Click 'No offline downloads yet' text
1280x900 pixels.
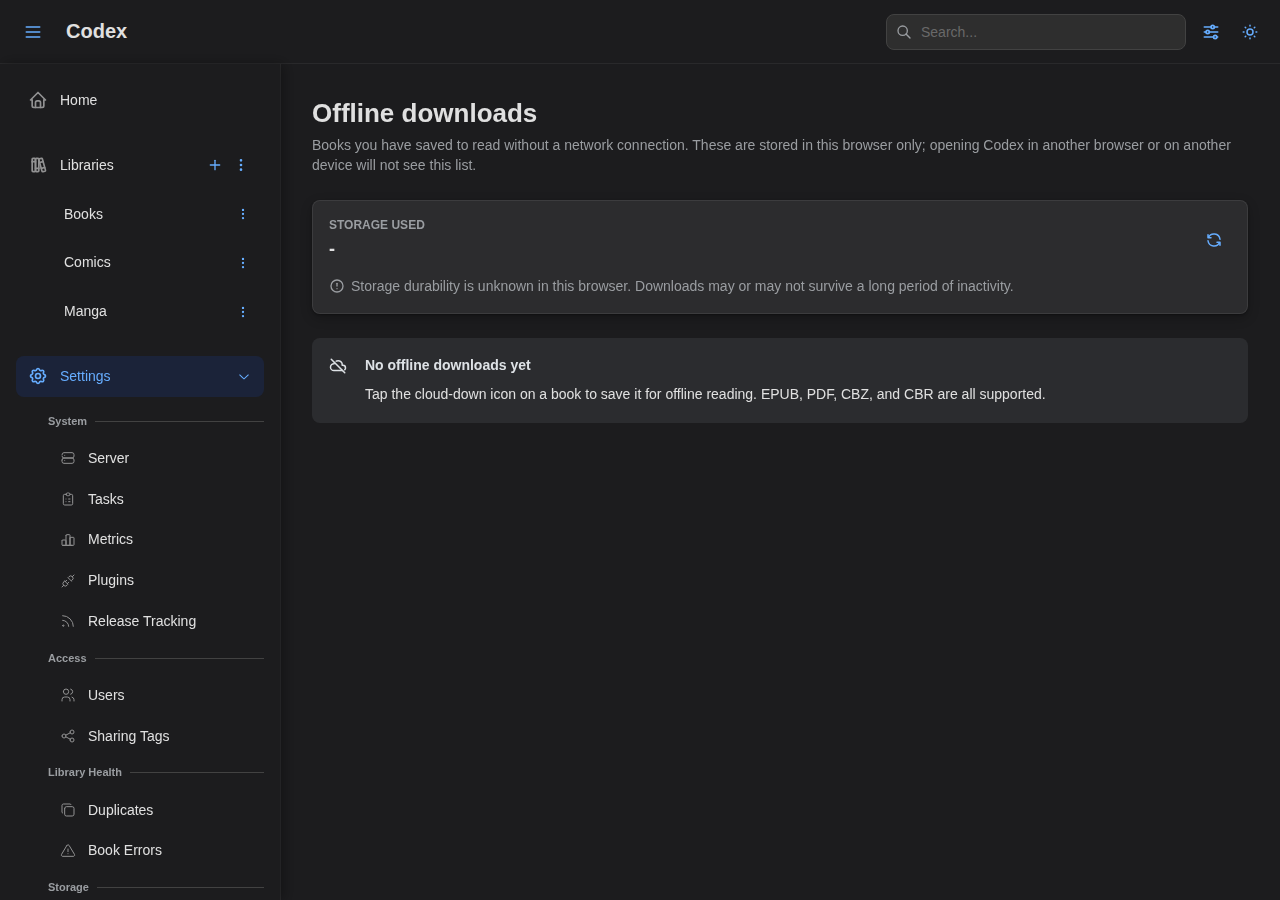click(448, 365)
